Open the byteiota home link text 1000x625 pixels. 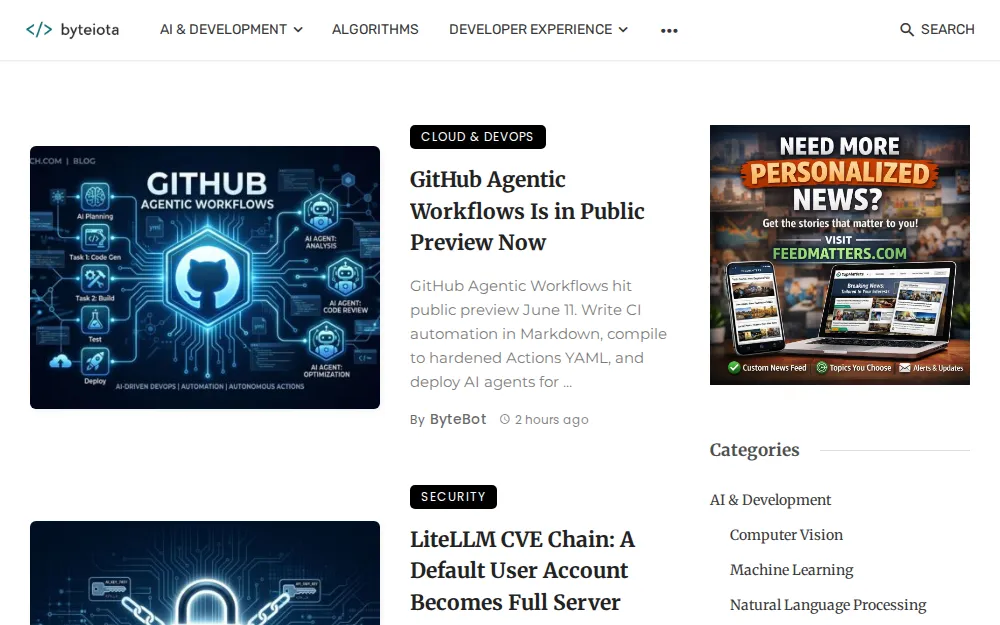coord(89,30)
